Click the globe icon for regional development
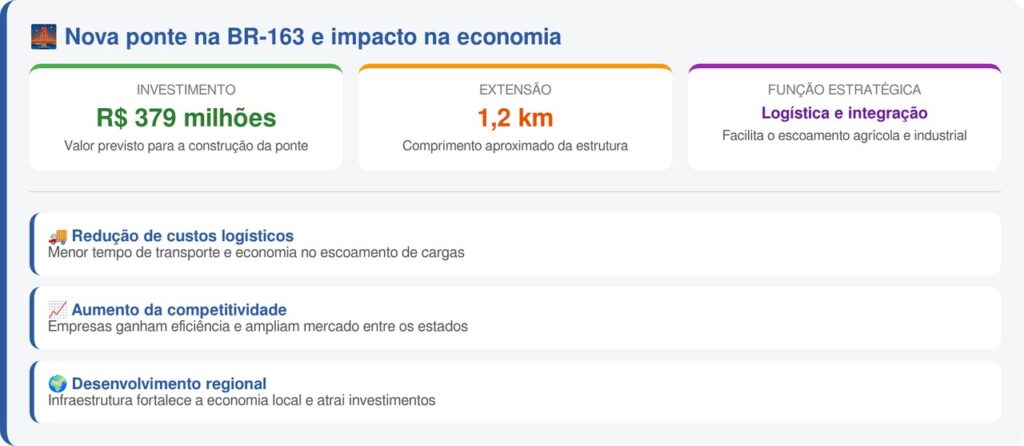1024x446 pixels. (57, 384)
